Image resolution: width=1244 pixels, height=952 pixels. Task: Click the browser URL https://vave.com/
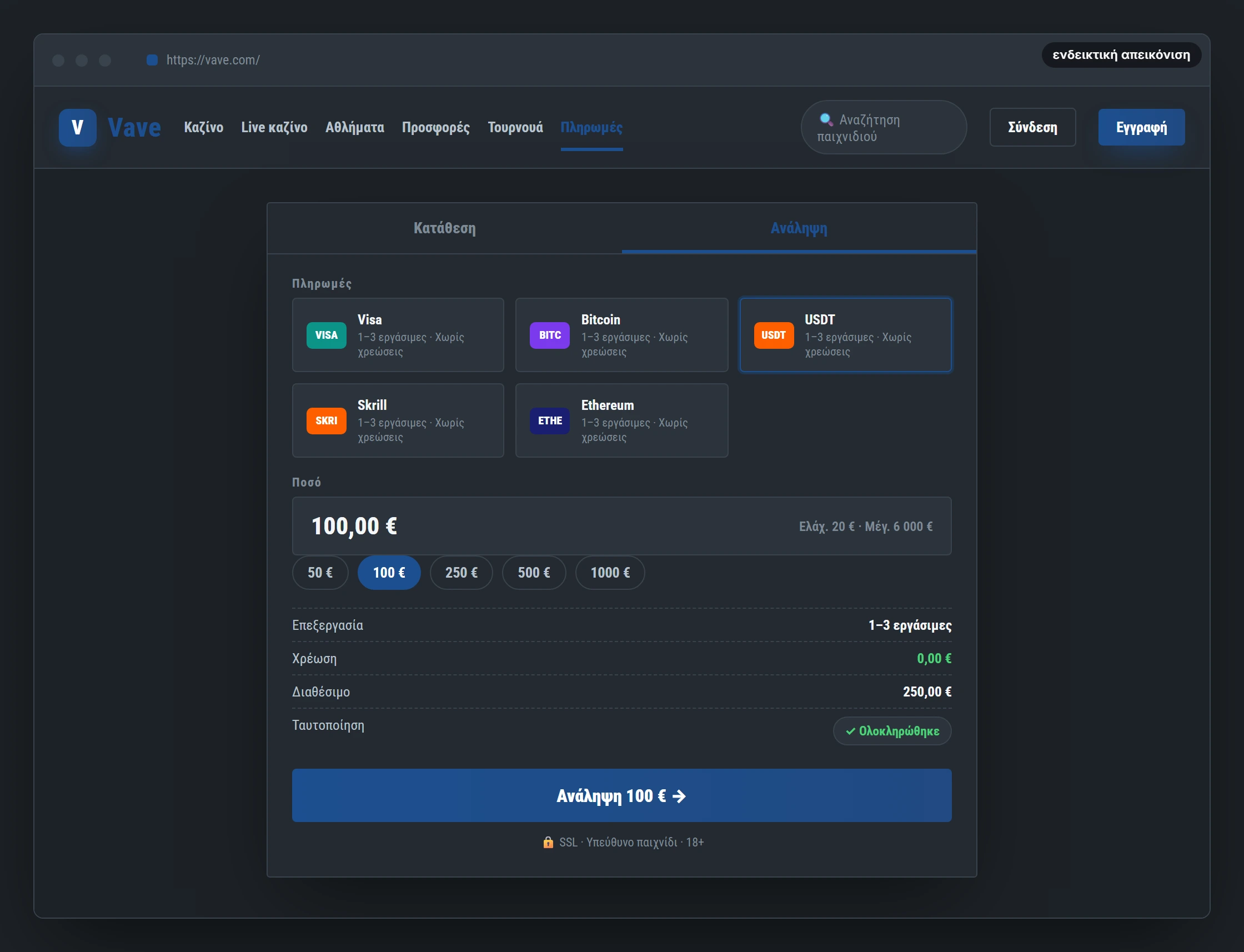(213, 60)
